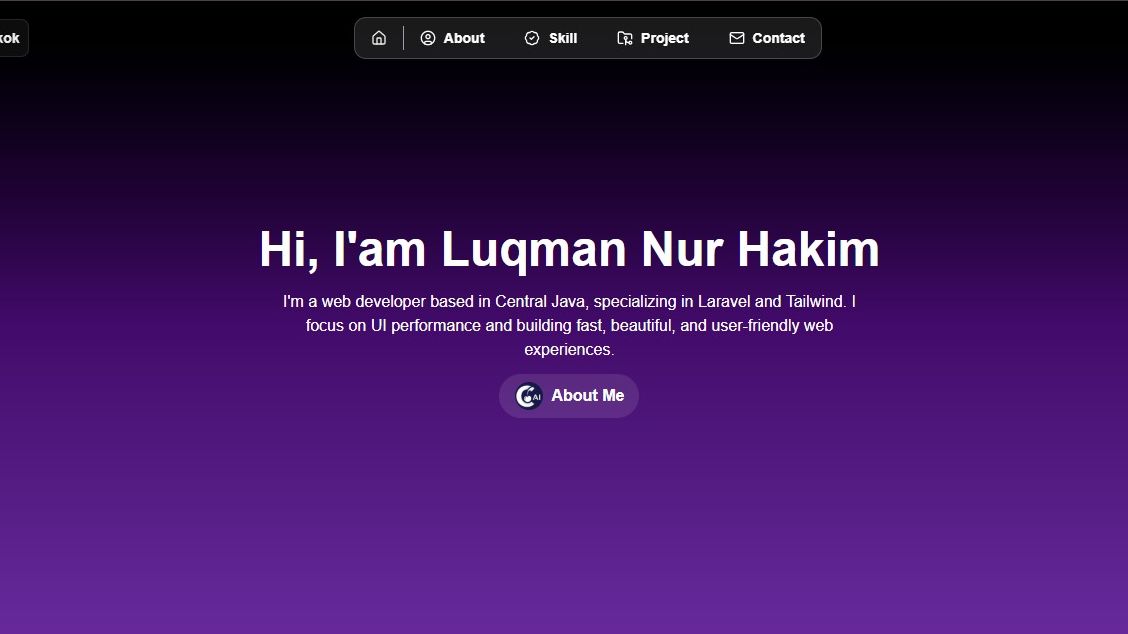Open Contact via the envelope icon

(737, 37)
